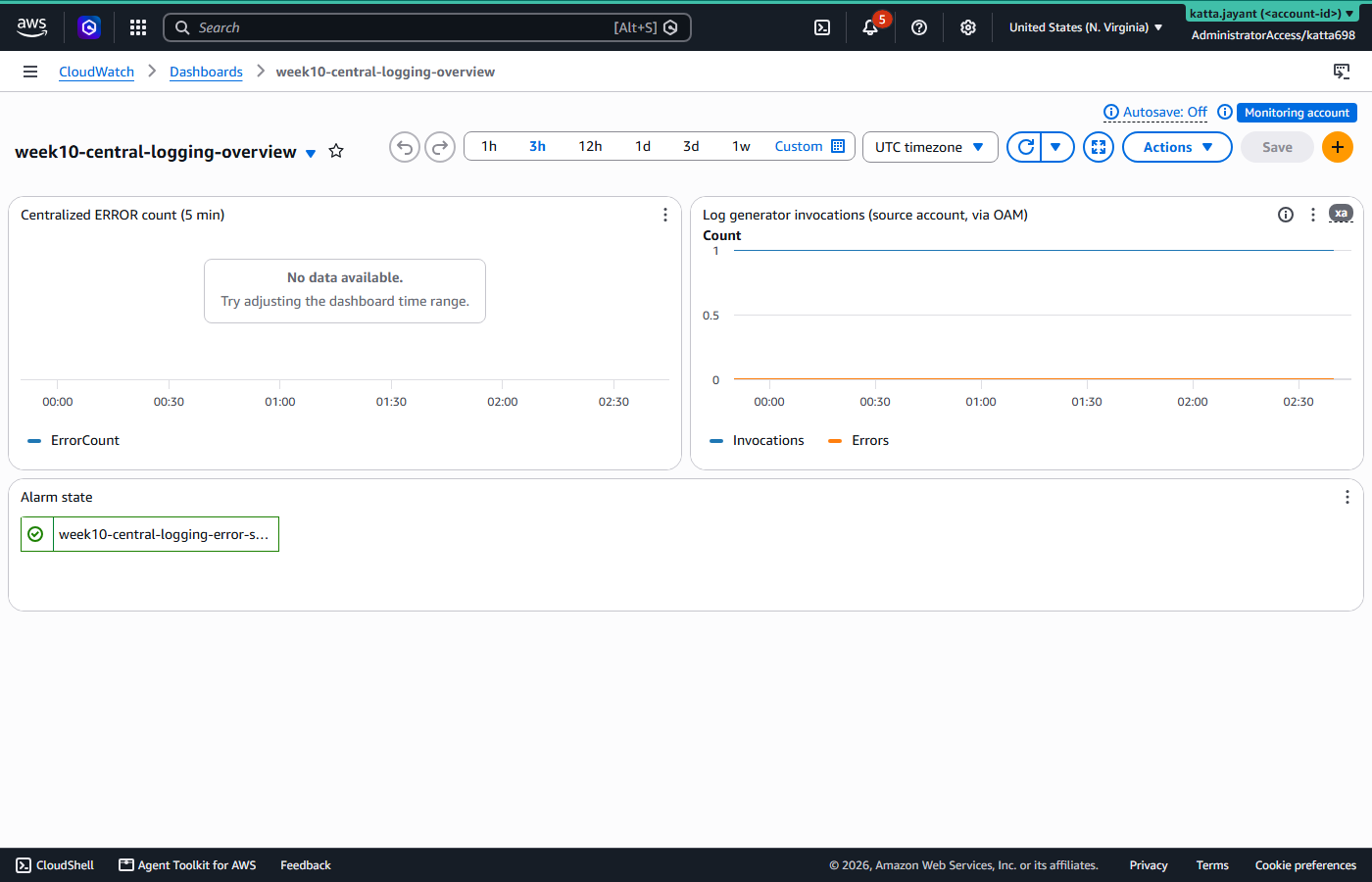Open the Custom time range picker

pos(809,146)
